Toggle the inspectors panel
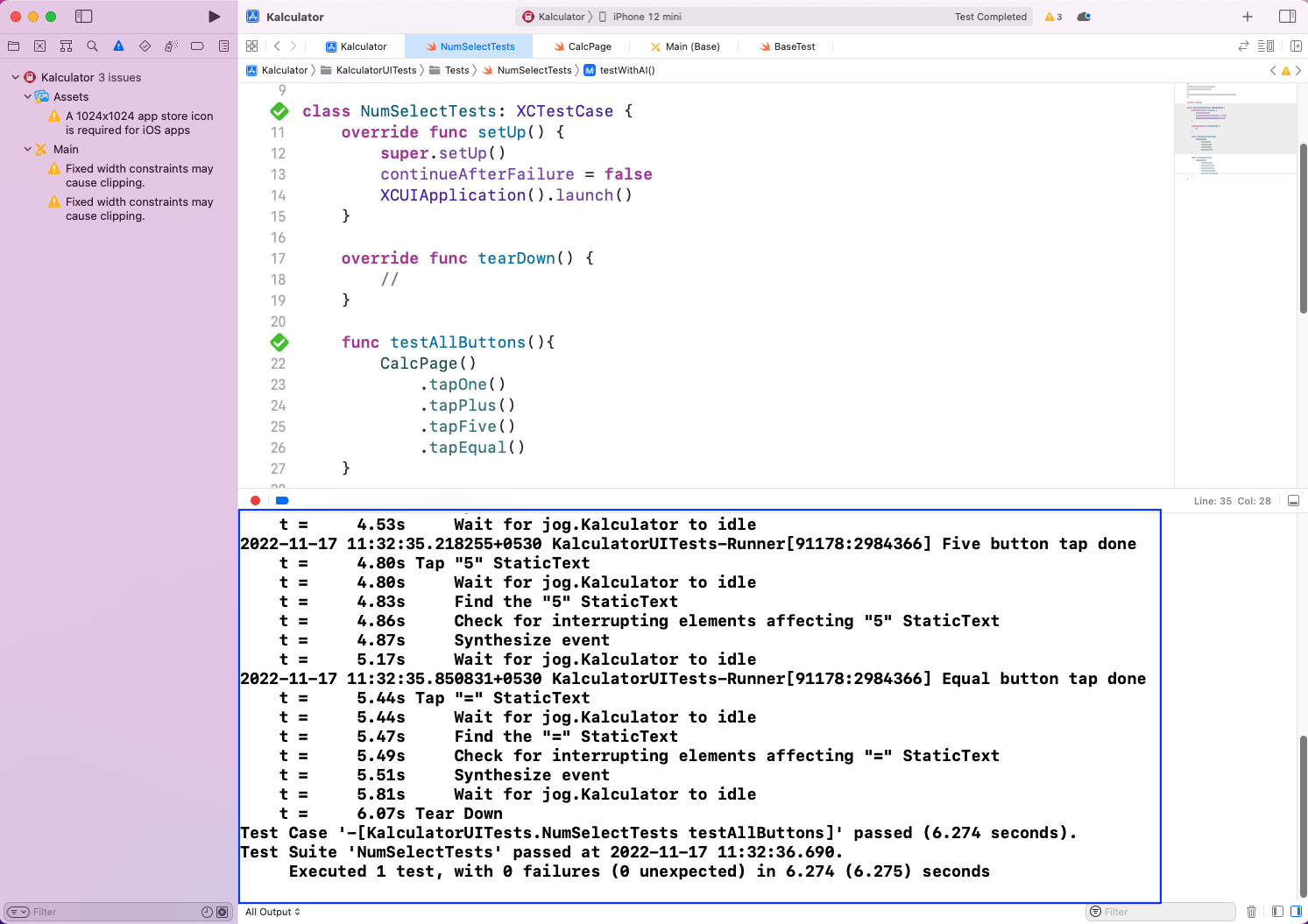Image resolution: width=1308 pixels, height=924 pixels. click(x=1287, y=17)
